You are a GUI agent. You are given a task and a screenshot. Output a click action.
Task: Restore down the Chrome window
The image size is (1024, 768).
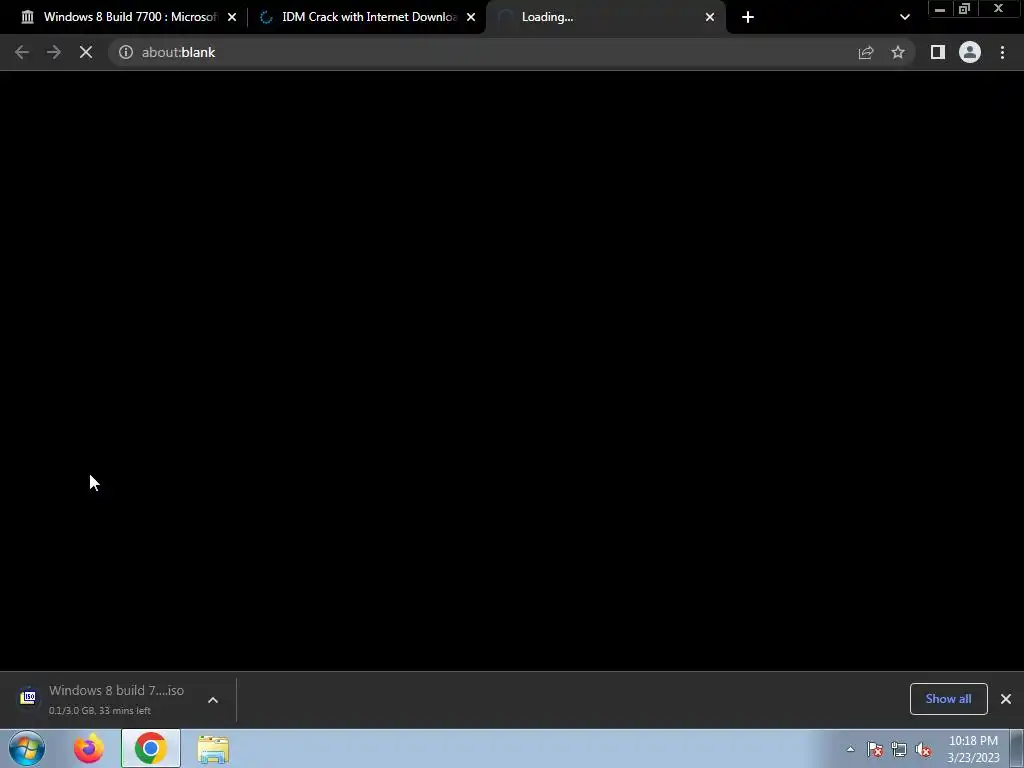964,9
